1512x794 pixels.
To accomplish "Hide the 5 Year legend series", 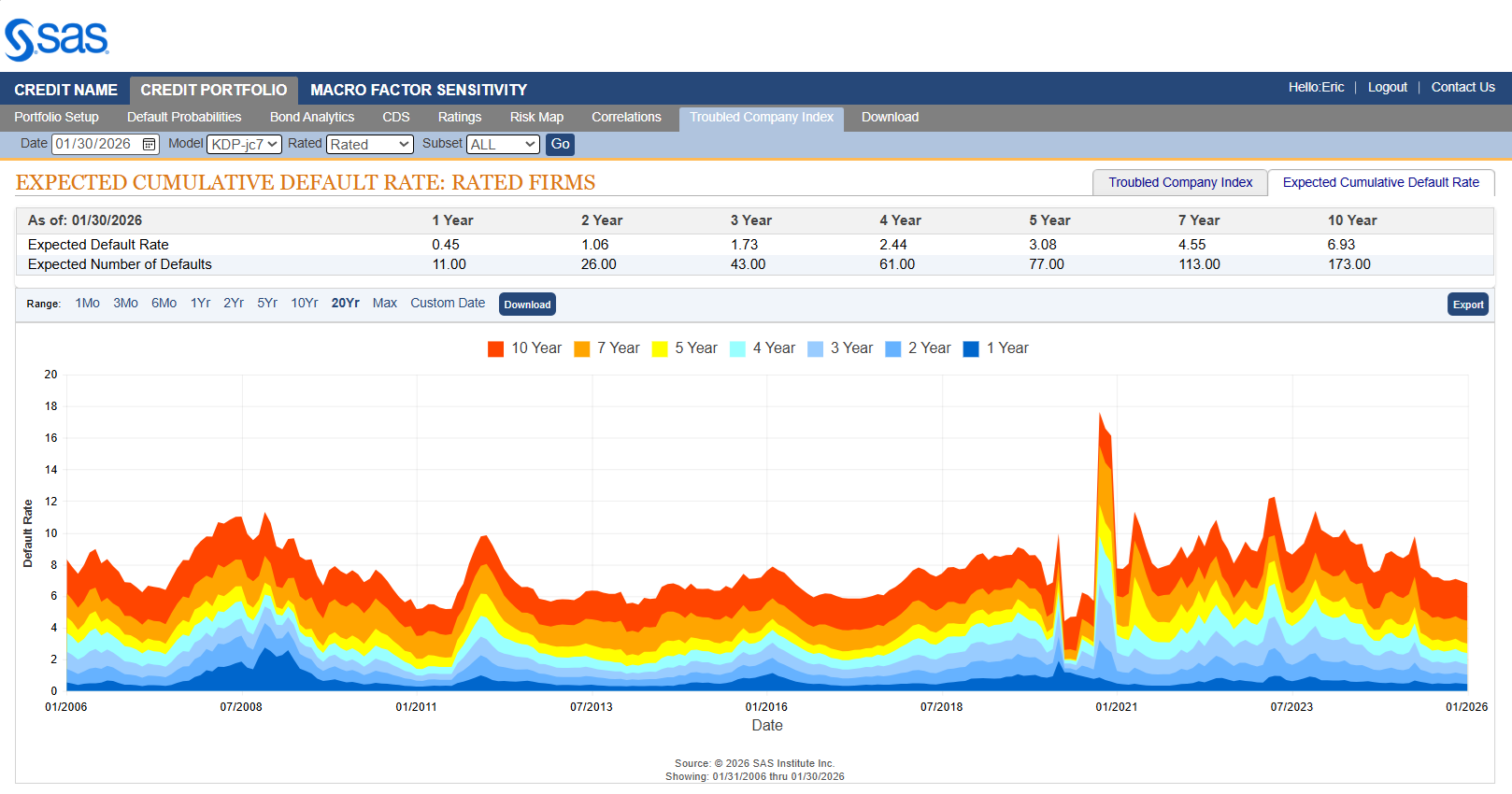I will (685, 348).
